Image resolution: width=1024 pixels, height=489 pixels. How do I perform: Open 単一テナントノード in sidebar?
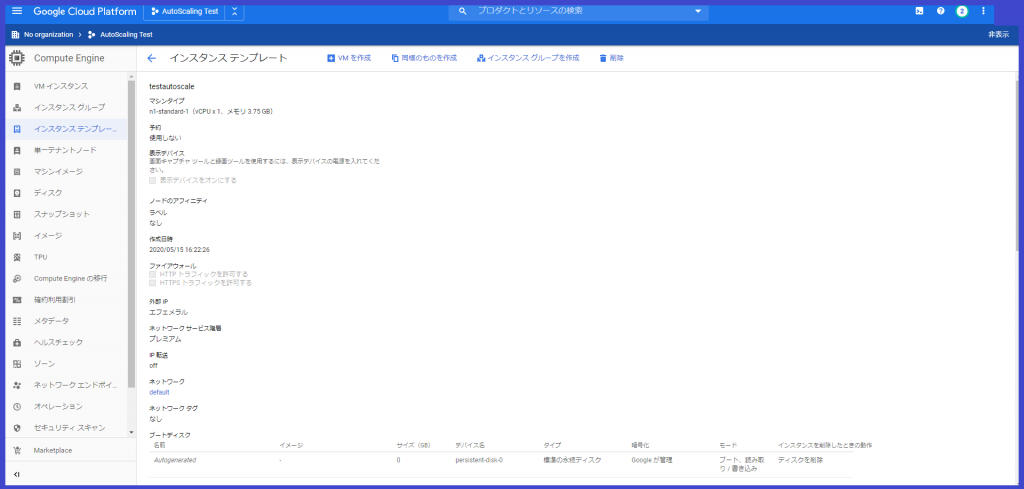(x=66, y=150)
